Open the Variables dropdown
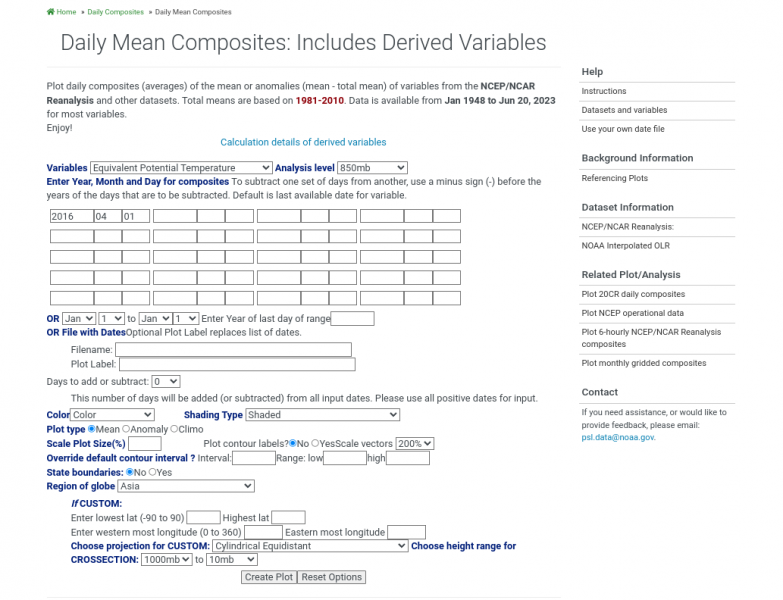 (x=181, y=168)
